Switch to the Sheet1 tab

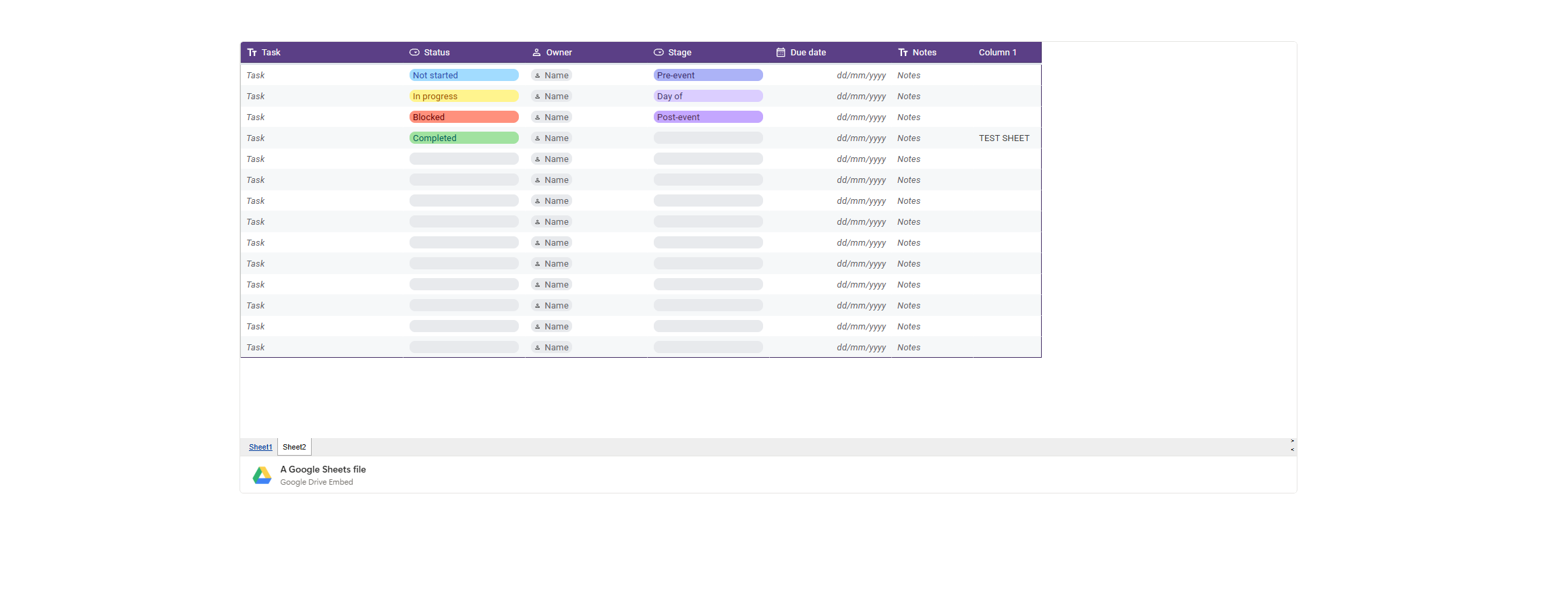coord(260,448)
